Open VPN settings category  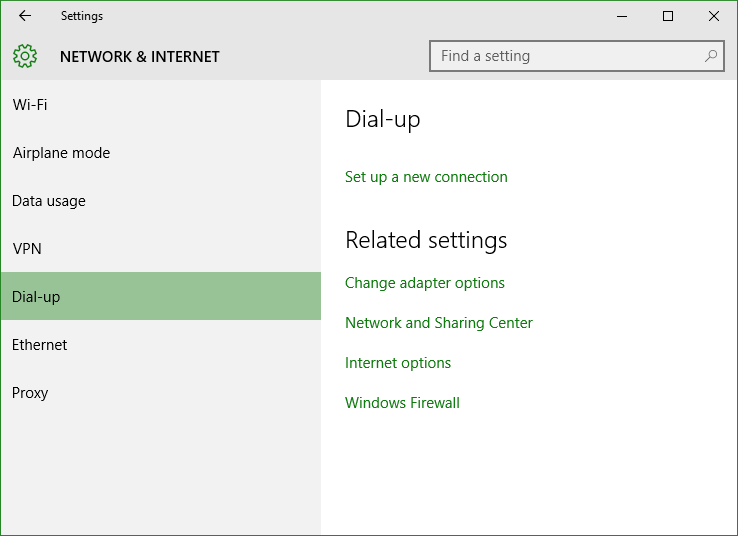(x=161, y=248)
